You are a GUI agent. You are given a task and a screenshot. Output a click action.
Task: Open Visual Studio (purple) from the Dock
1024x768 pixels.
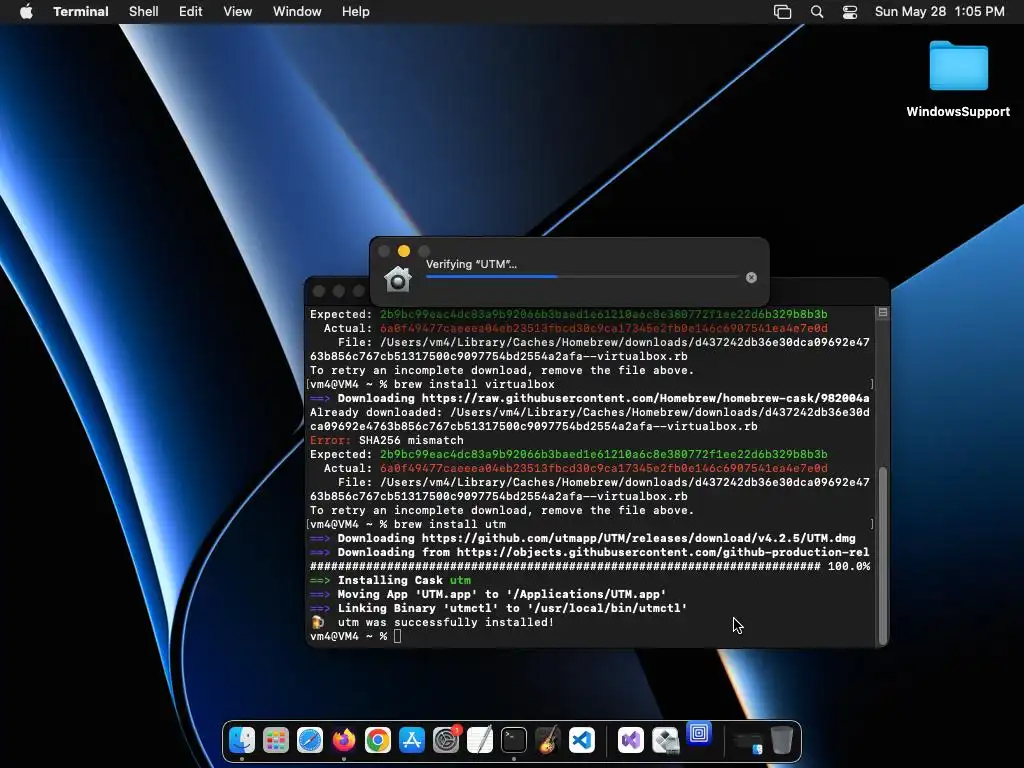pos(631,740)
